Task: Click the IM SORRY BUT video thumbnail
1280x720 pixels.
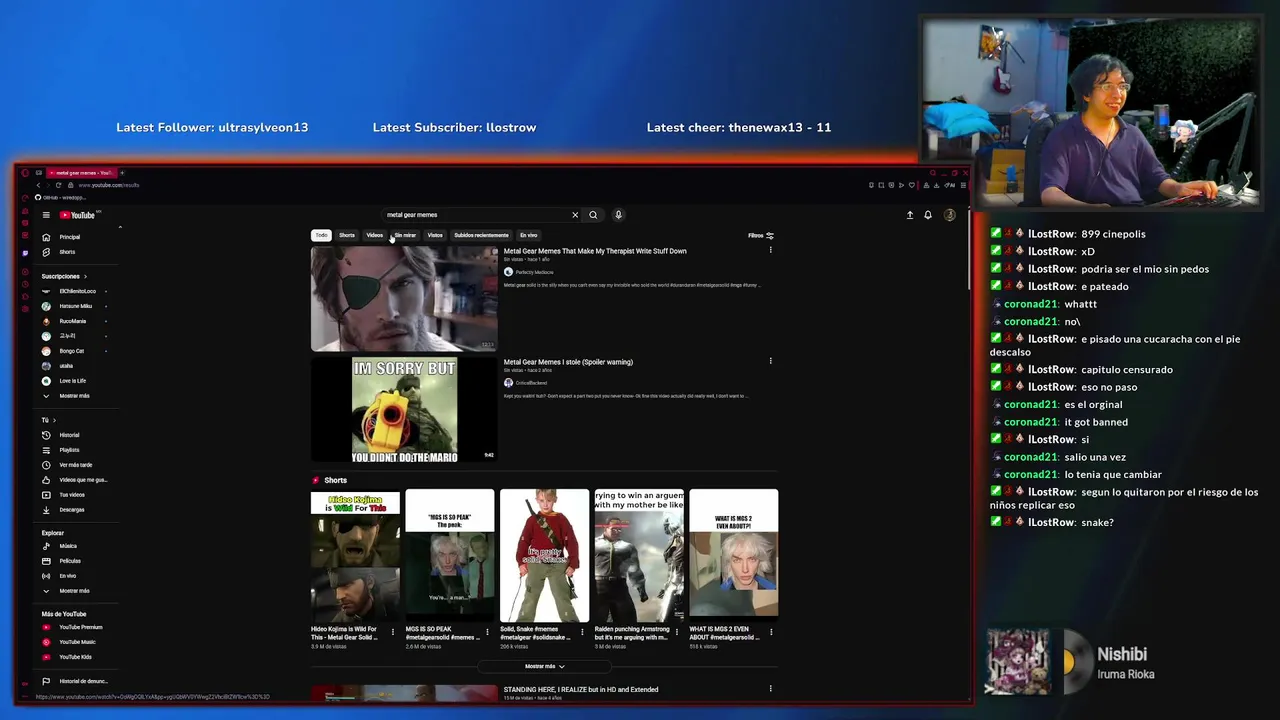Action: (x=404, y=410)
